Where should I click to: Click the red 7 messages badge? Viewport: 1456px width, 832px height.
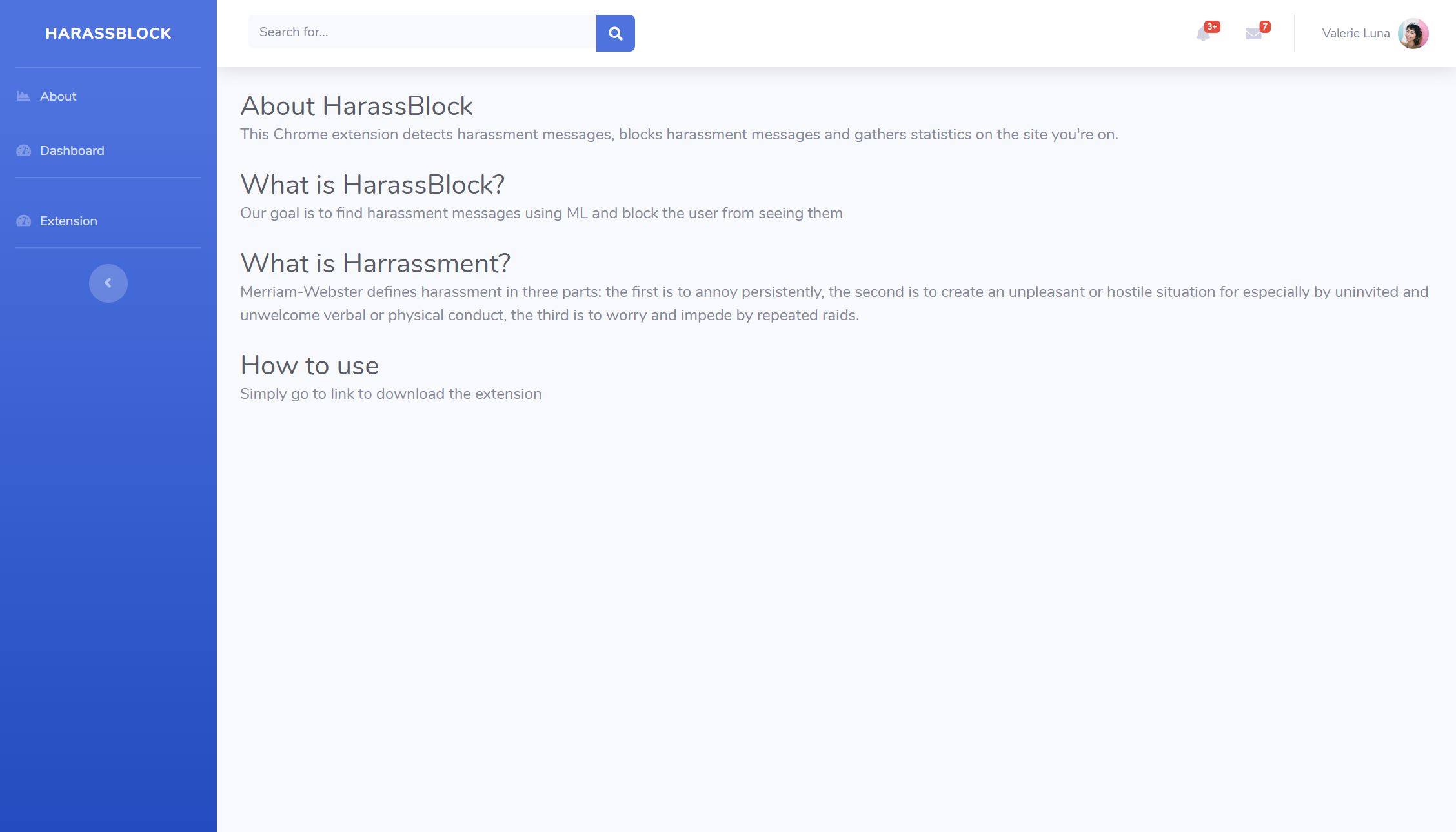[1264, 26]
